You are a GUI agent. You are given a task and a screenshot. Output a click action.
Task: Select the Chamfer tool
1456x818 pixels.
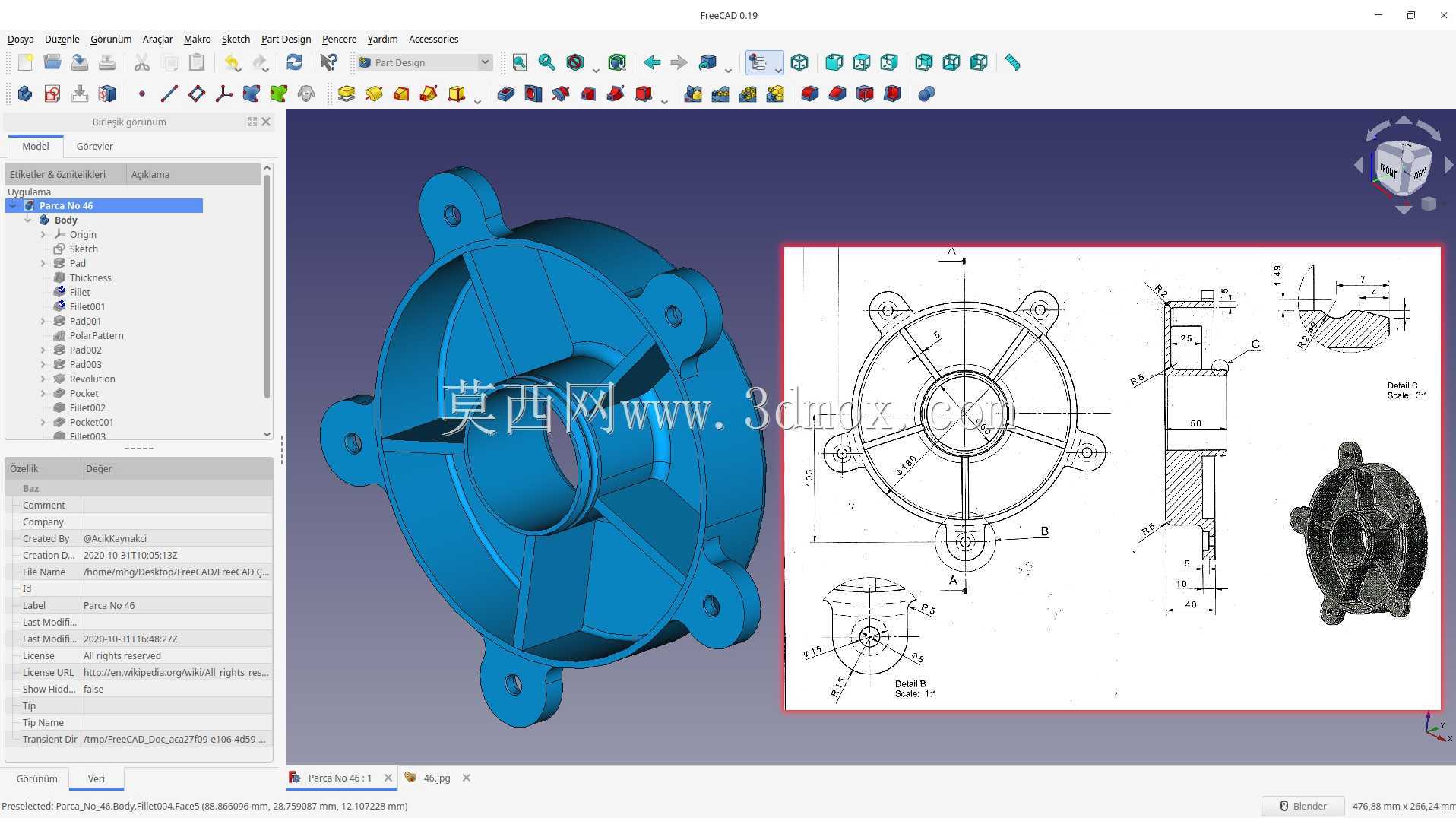[837, 94]
